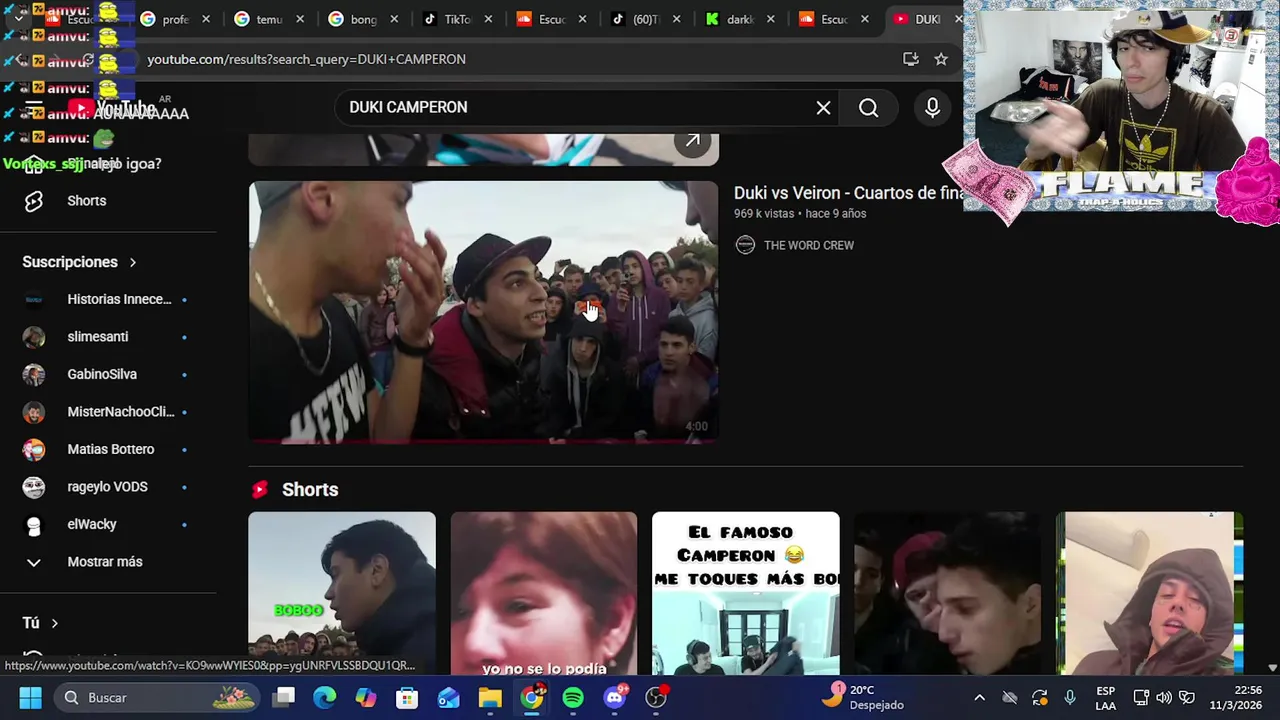The height and width of the screenshot is (720, 1280).
Task: Switch to the bong tab
Action: tap(362, 19)
